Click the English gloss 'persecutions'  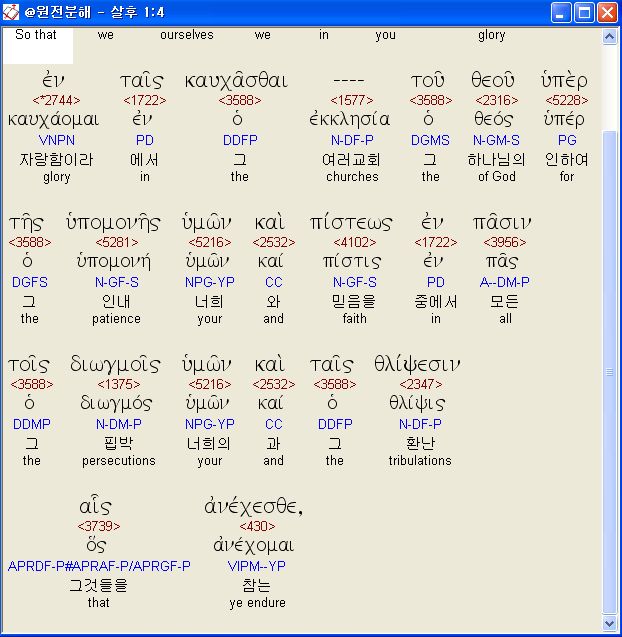[x=119, y=461]
